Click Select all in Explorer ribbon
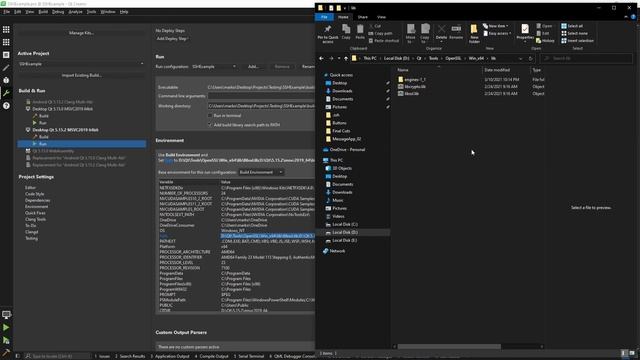The image size is (640, 360). tap(572, 26)
